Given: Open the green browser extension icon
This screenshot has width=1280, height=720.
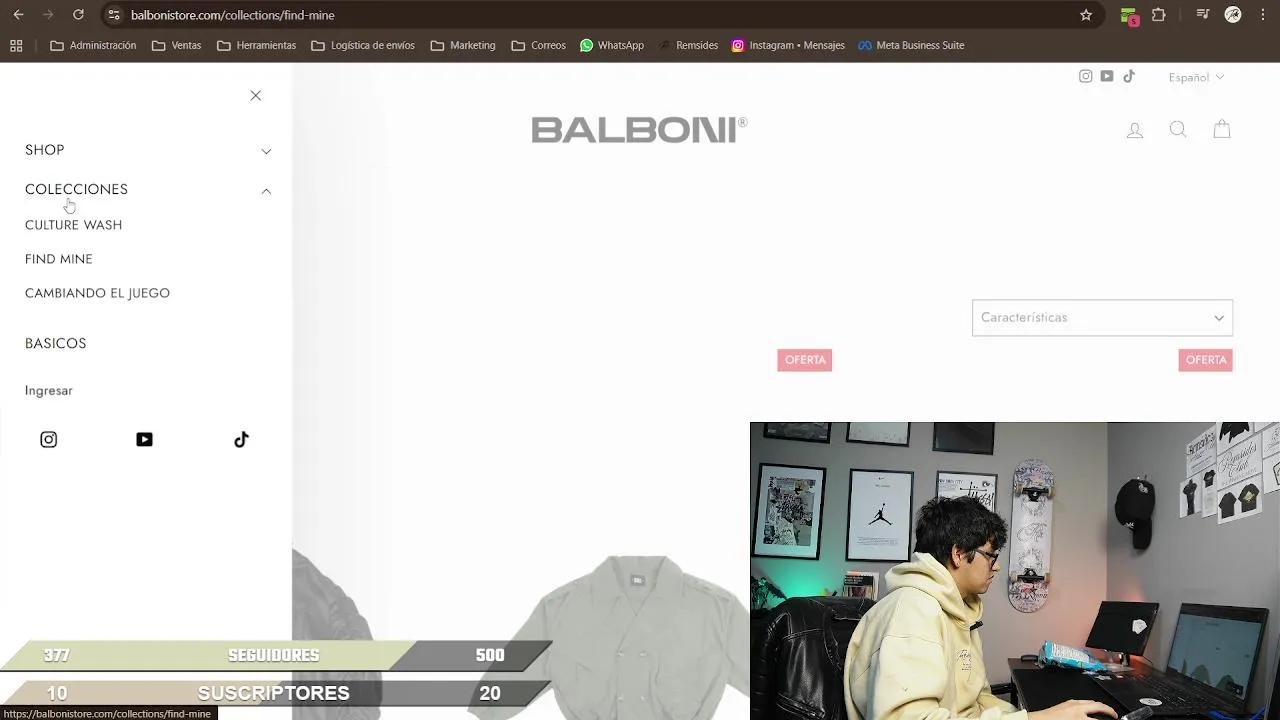Looking at the screenshot, I should [1129, 15].
